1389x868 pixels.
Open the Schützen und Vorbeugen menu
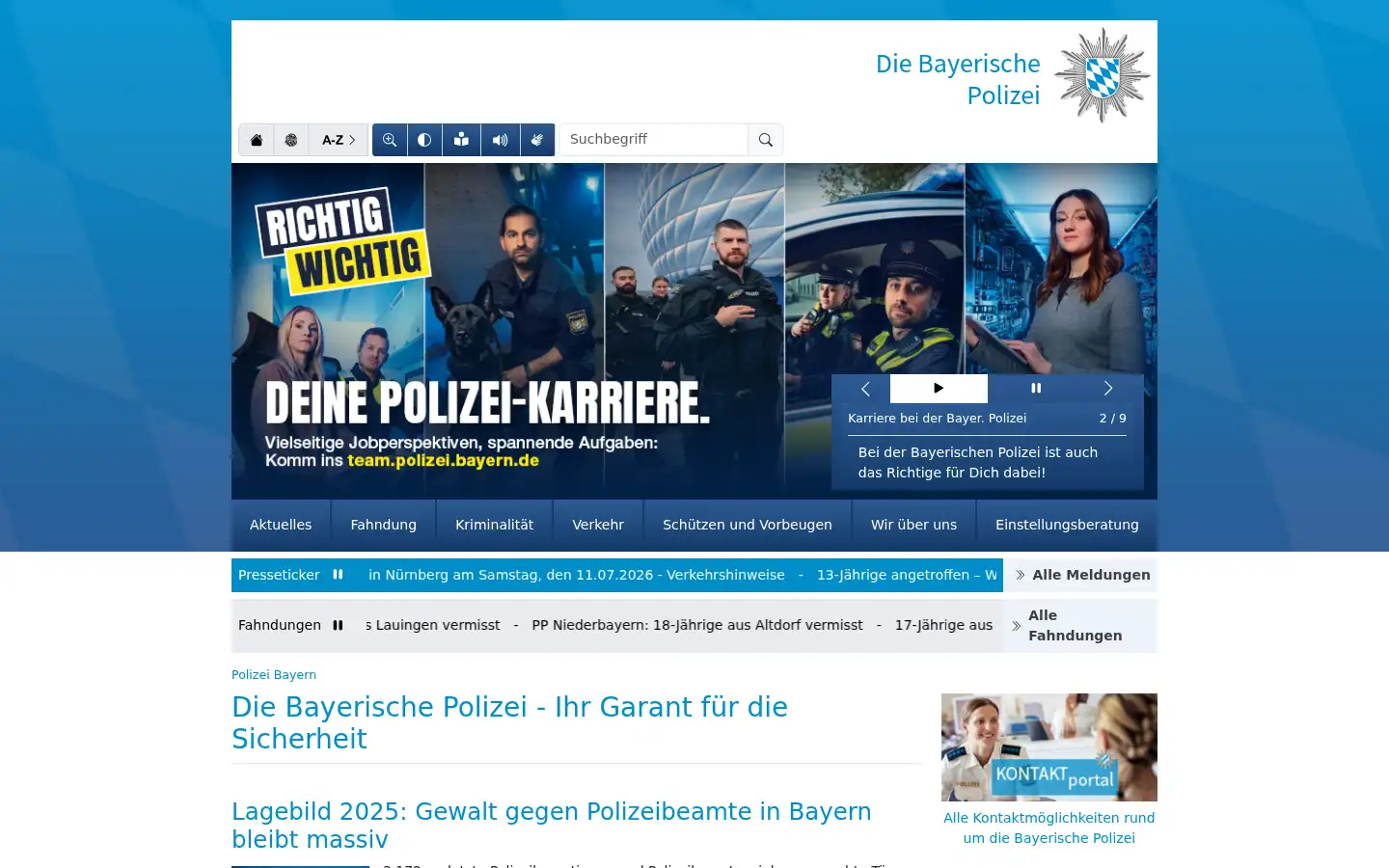[748, 525]
